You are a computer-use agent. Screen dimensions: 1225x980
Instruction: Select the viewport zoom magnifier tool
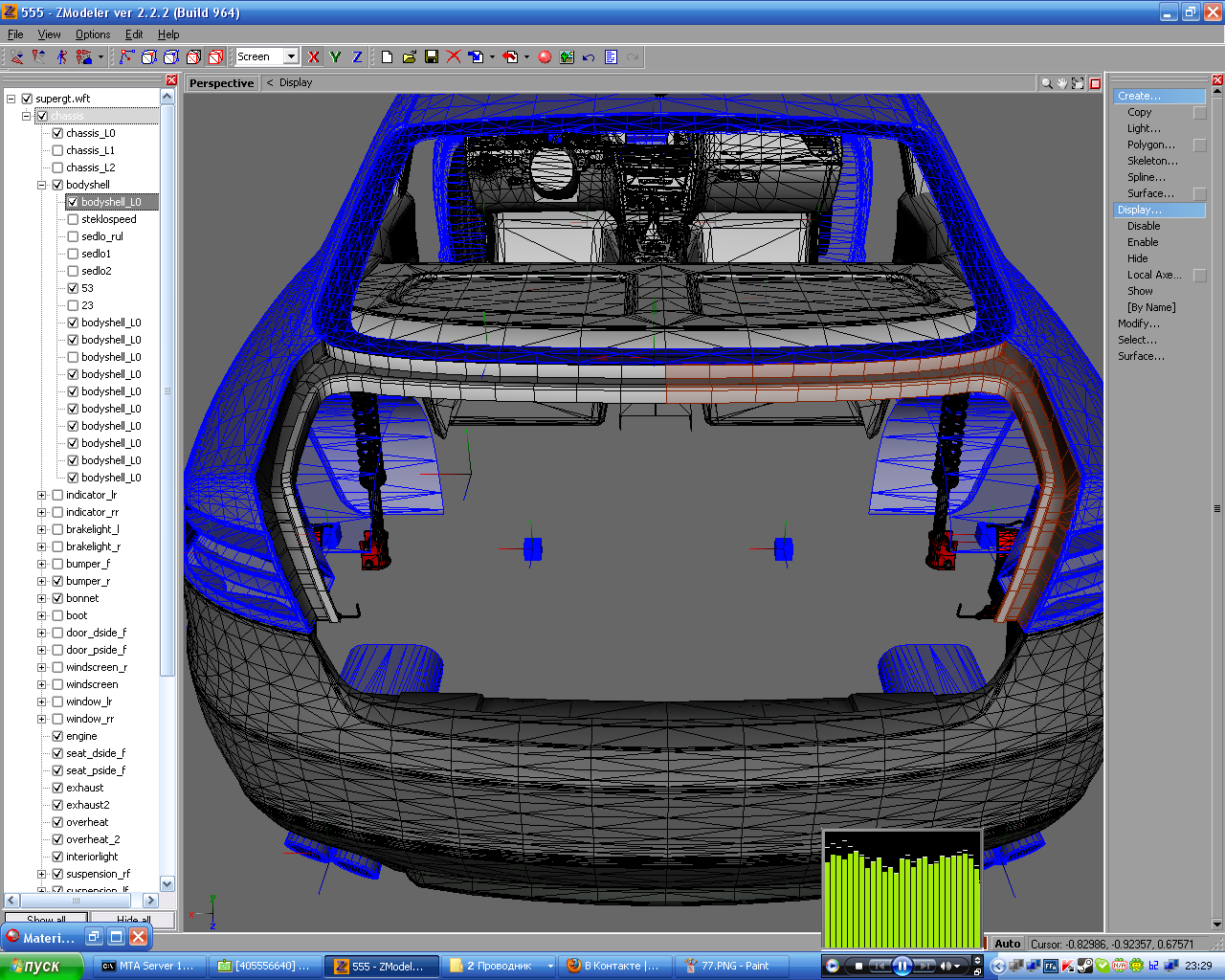1046,83
